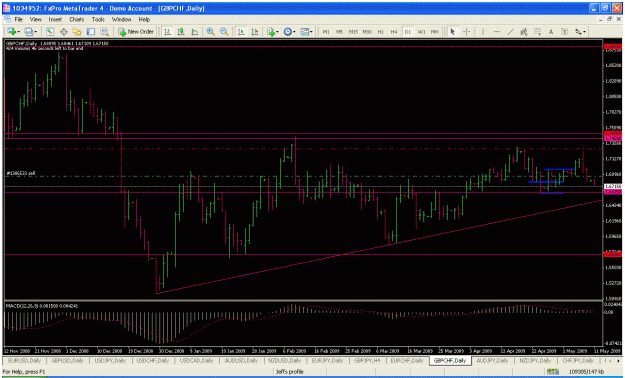This screenshot has height=378, width=625.
Task: Click connection status bars icon
Action: click(x=552, y=372)
